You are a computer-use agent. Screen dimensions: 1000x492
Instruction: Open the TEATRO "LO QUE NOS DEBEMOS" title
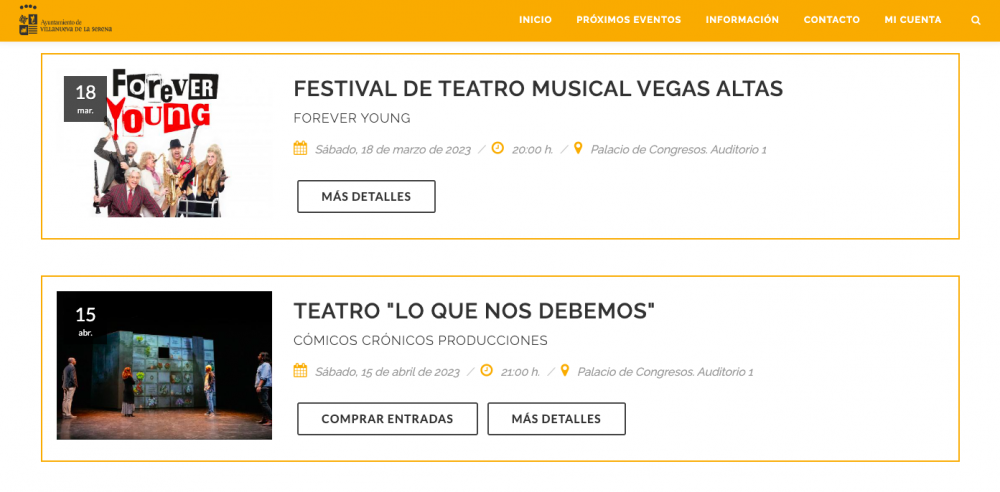[x=474, y=311]
